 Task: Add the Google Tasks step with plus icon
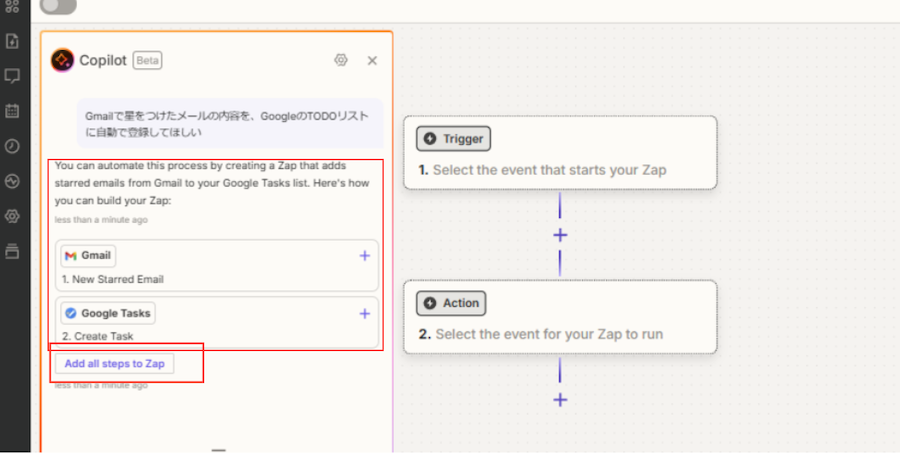[x=364, y=313]
